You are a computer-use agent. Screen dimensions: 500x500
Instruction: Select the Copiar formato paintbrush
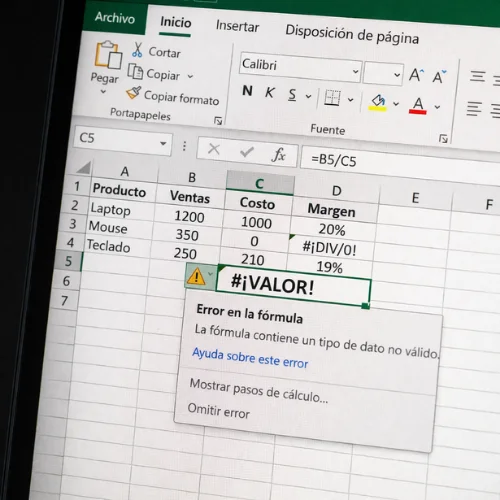coord(134,92)
